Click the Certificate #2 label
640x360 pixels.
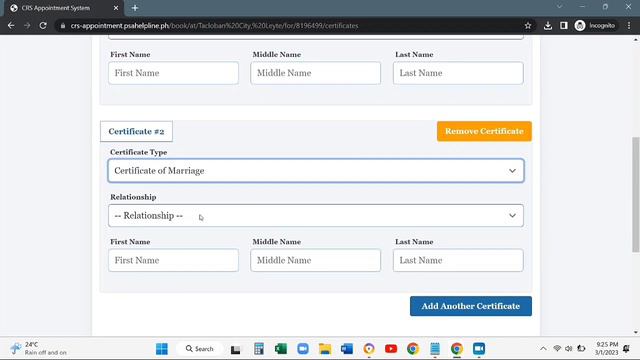[x=136, y=131]
